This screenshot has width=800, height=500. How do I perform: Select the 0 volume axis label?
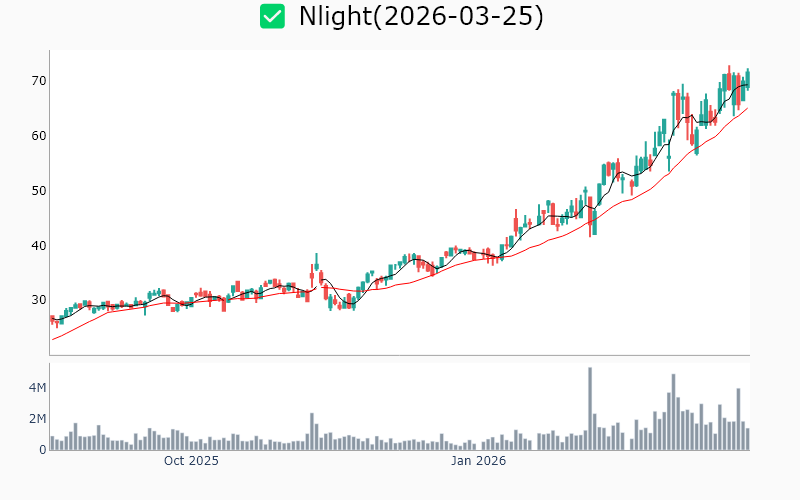point(43,450)
